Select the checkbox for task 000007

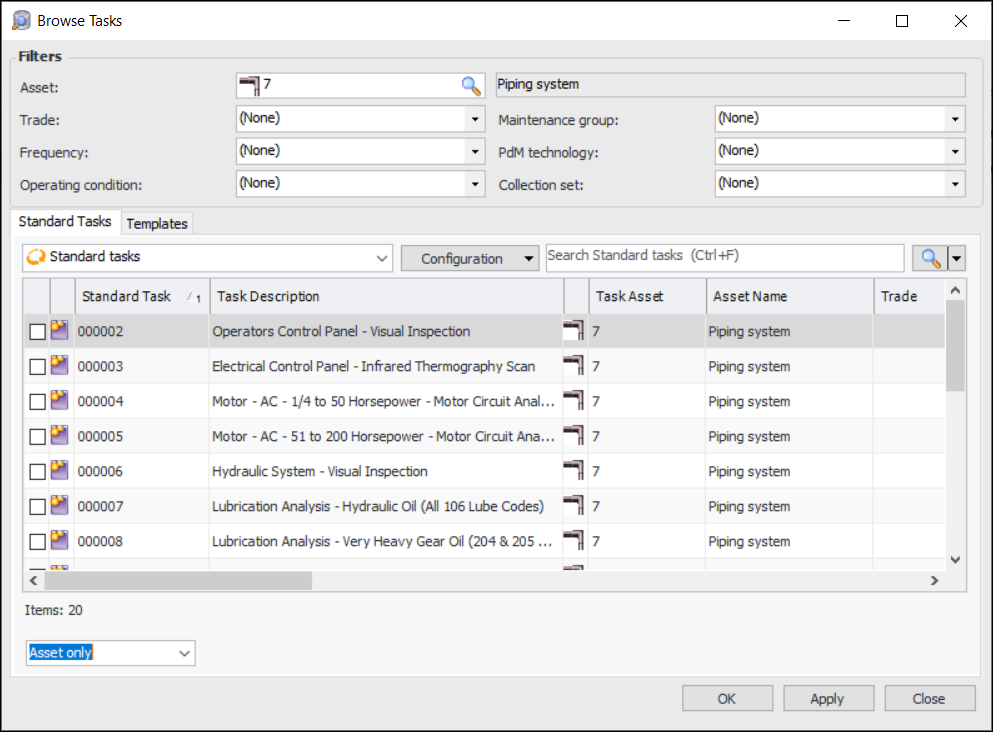37,507
